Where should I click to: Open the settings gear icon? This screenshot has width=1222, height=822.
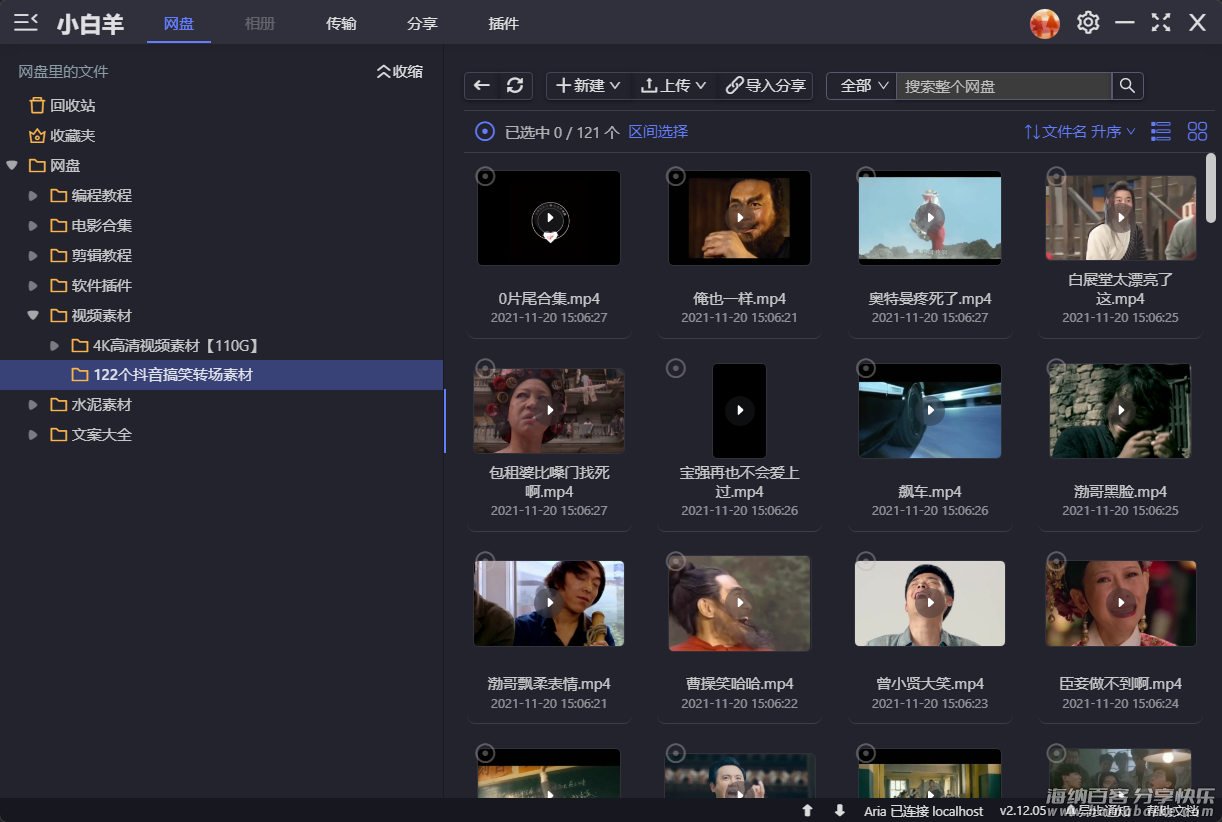(1088, 23)
